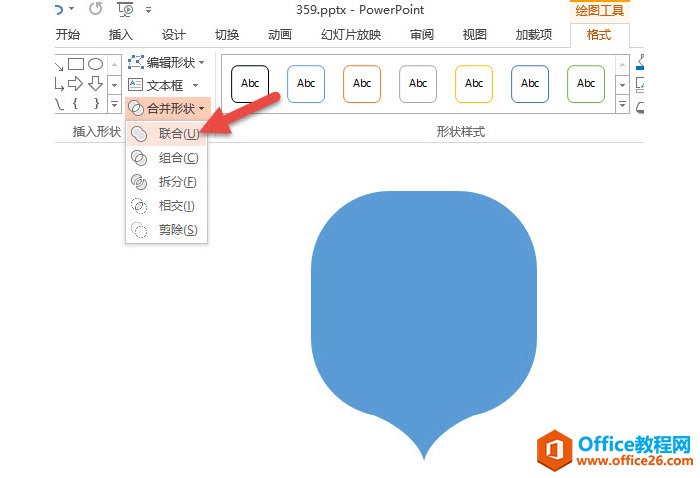The height and width of the screenshot is (478, 700).
Task: Expand the shape styles gallery
Action: pos(622,105)
